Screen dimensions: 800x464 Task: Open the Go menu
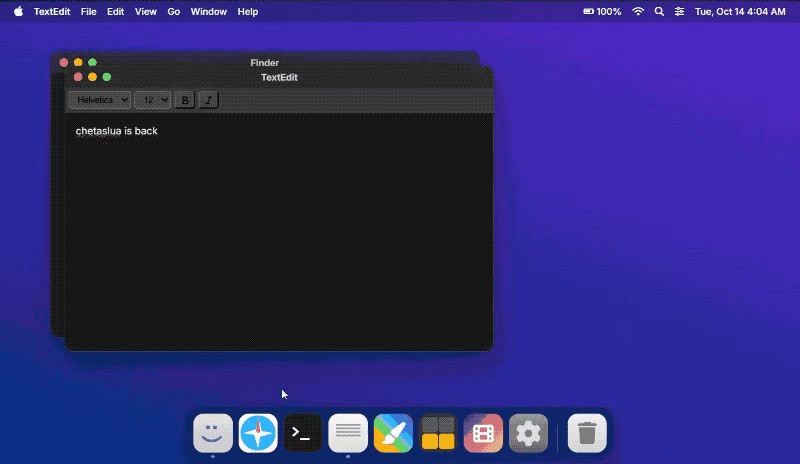click(173, 11)
